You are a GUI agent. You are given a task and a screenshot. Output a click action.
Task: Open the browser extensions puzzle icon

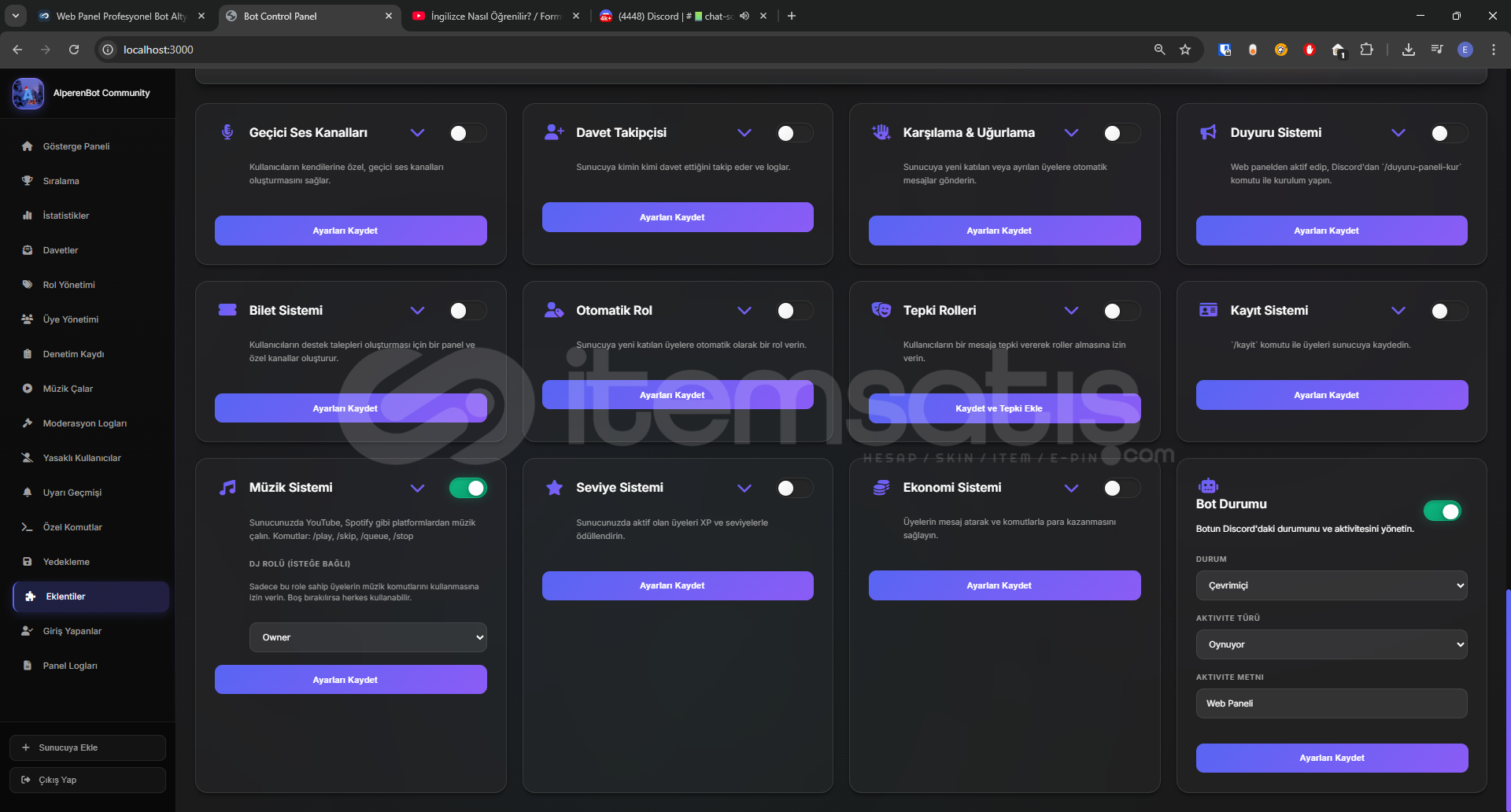tap(1366, 50)
